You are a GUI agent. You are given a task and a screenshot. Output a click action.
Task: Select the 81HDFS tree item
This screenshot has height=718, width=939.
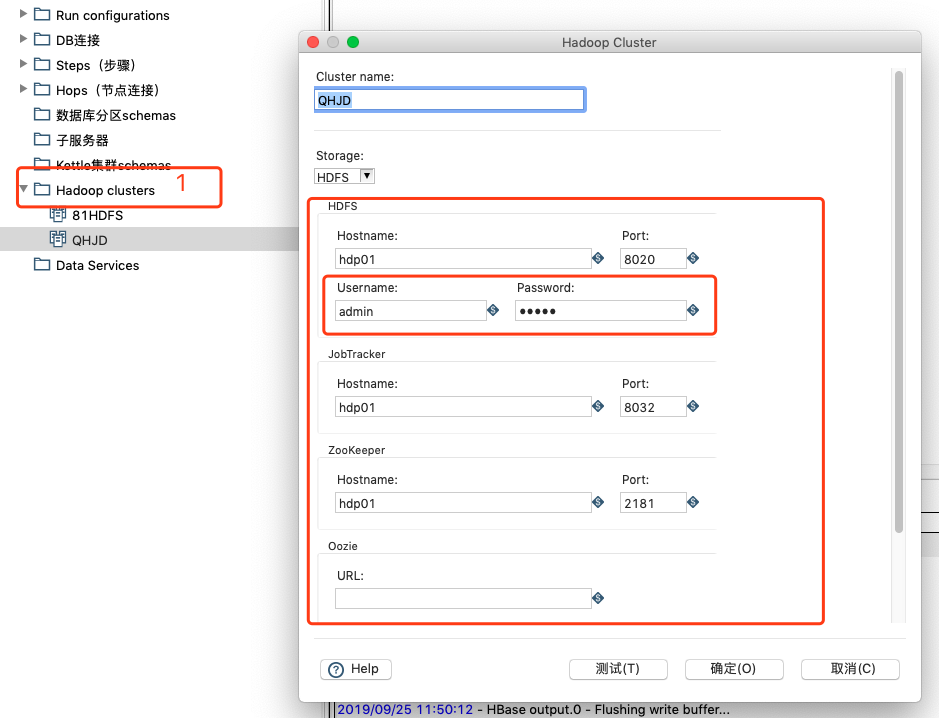point(98,215)
